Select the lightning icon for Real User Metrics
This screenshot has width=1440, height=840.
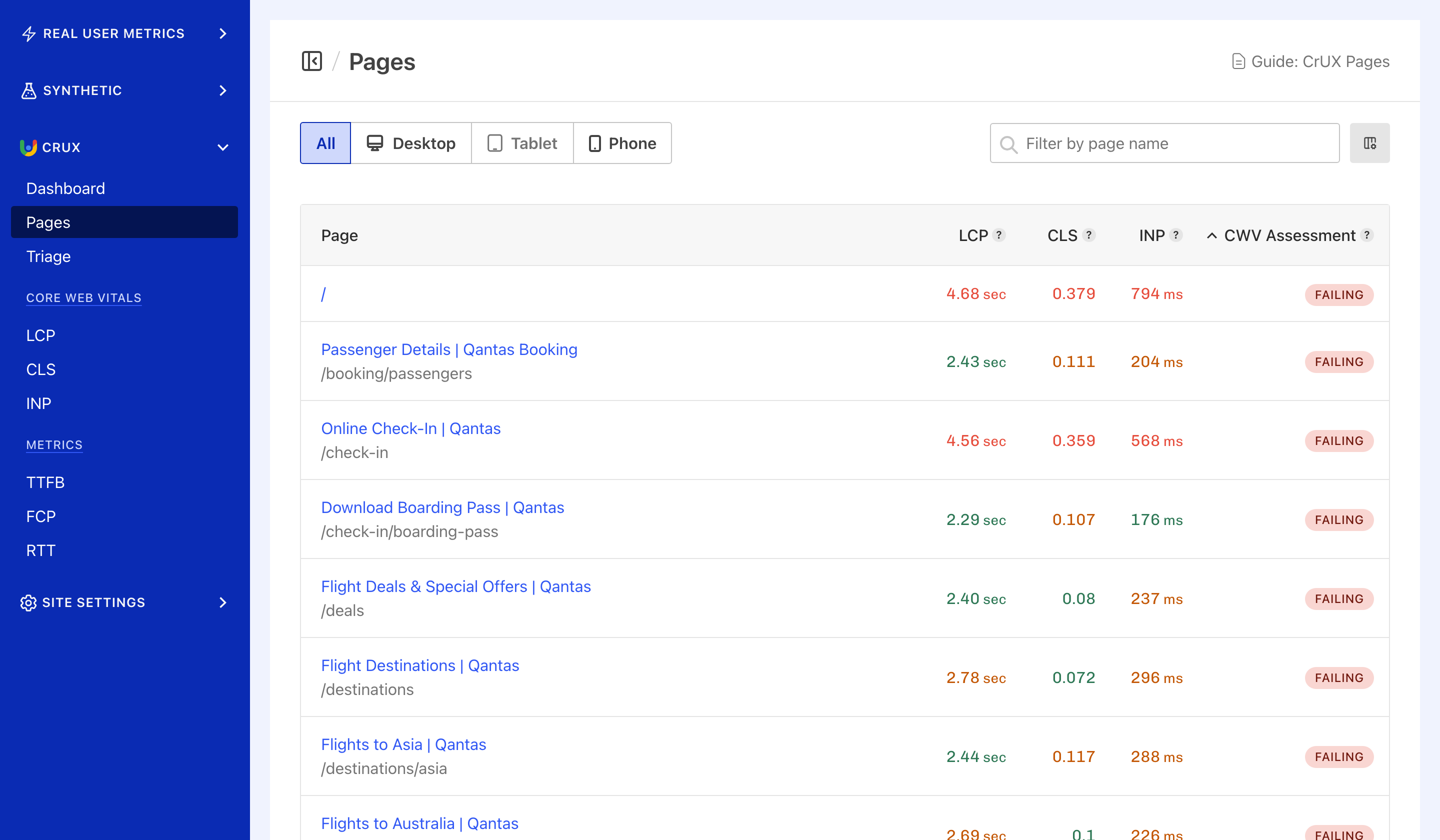coord(28,33)
